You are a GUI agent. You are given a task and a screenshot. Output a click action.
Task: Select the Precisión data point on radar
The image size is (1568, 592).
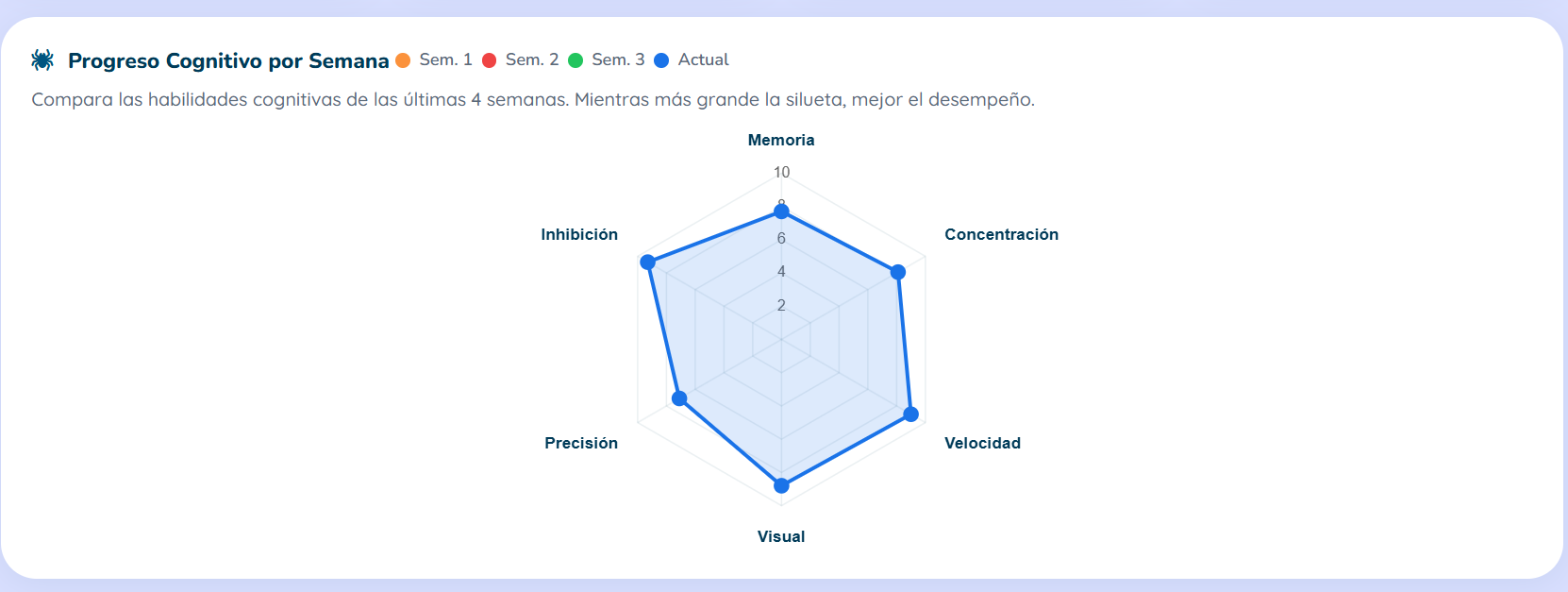(x=679, y=398)
